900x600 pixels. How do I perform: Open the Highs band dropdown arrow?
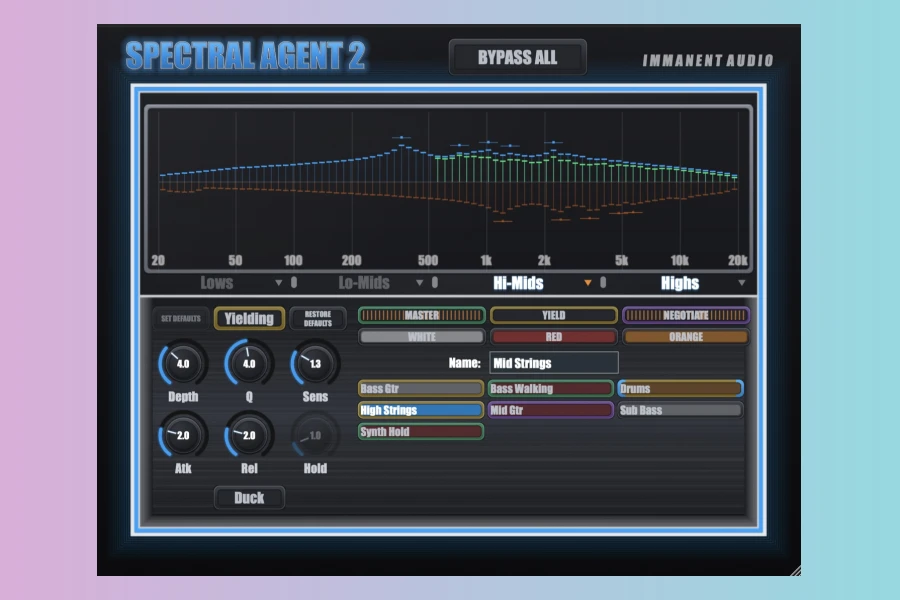[x=742, y=283]
